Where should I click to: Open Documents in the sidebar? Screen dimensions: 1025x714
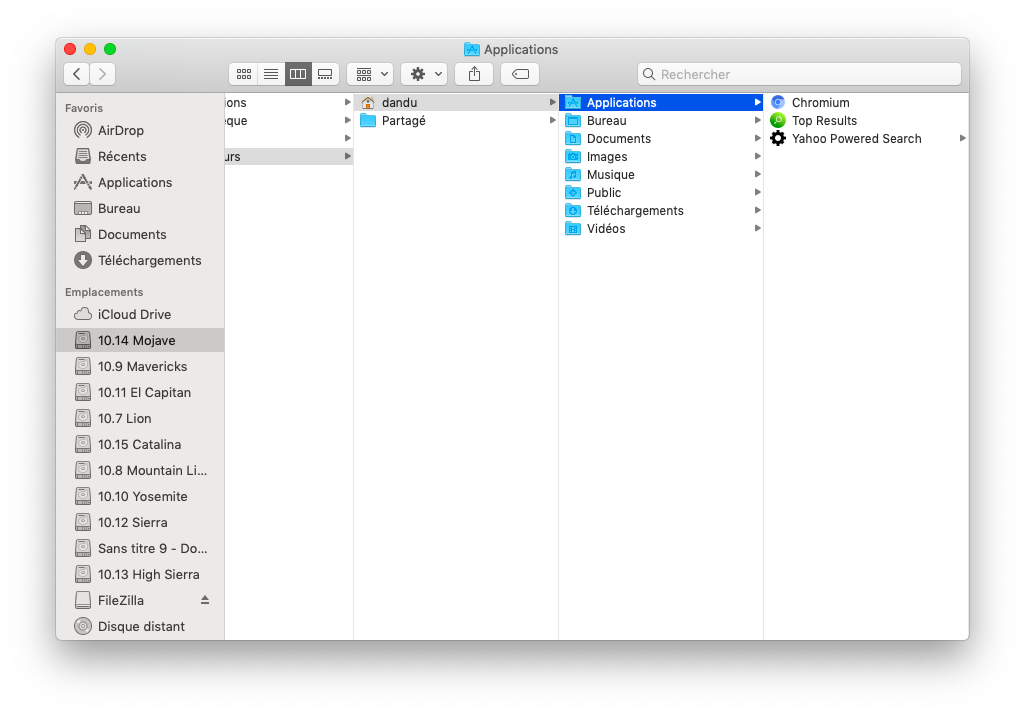140,234
